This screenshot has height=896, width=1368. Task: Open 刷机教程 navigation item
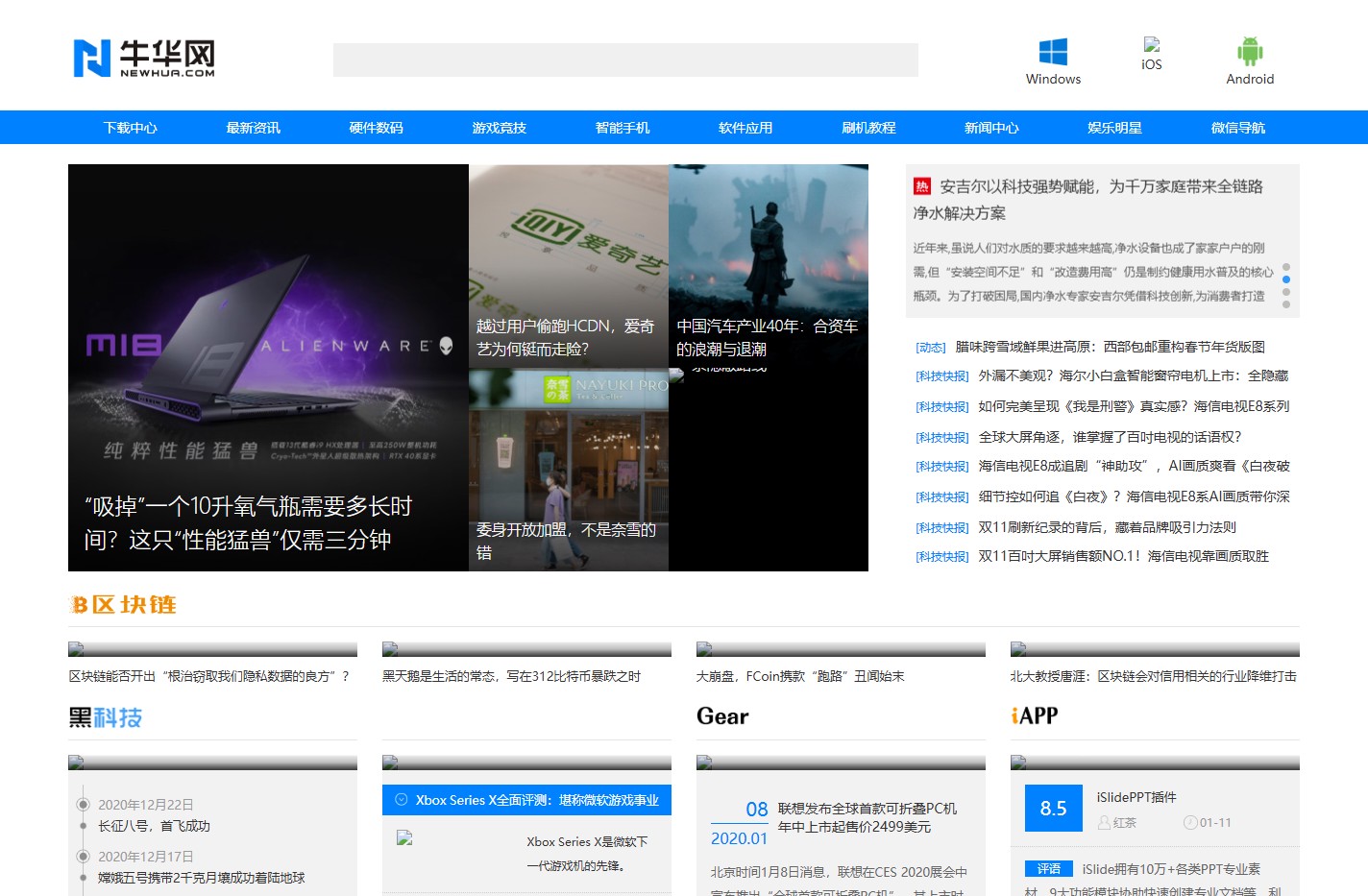click(x=868, y=128)
